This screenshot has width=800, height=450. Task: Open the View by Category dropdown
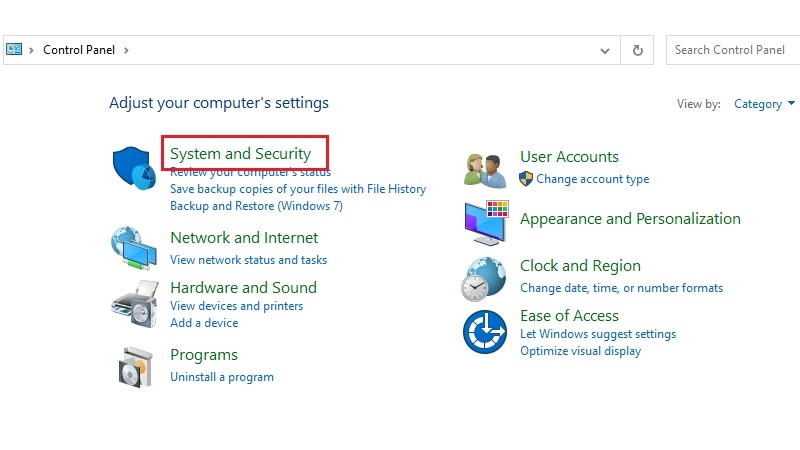(x=764, y=103)
